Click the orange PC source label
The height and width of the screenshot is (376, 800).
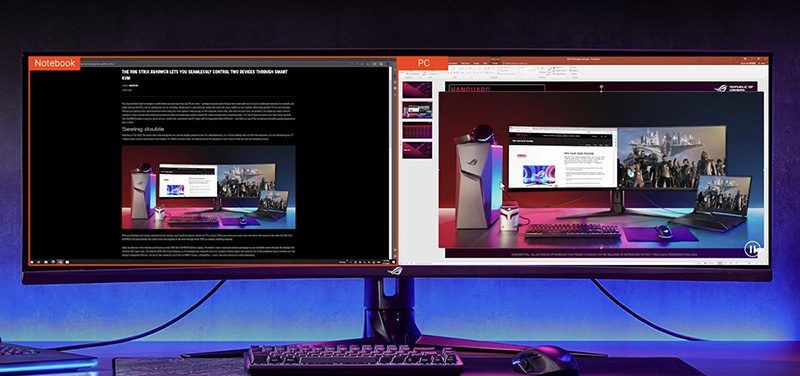423,63
